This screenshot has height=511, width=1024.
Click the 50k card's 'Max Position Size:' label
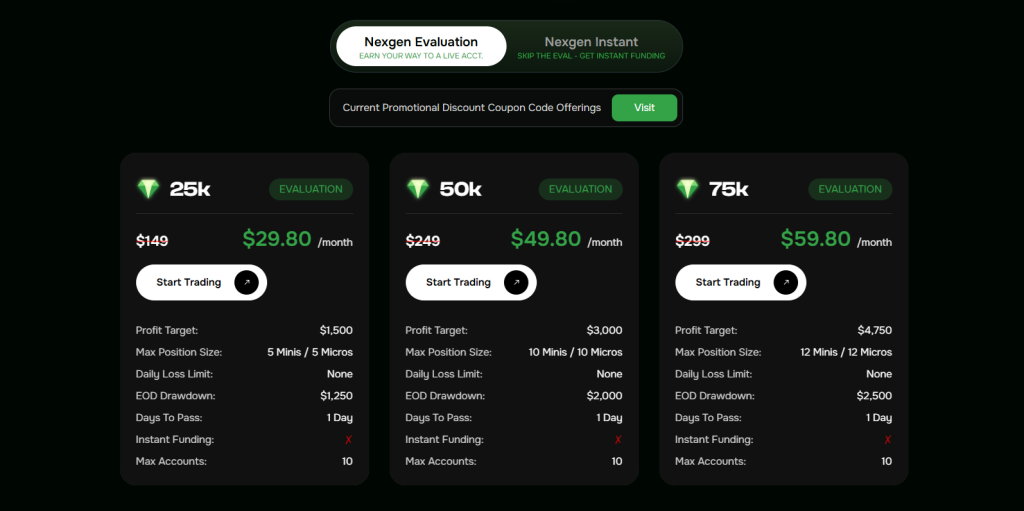[448, 352]
